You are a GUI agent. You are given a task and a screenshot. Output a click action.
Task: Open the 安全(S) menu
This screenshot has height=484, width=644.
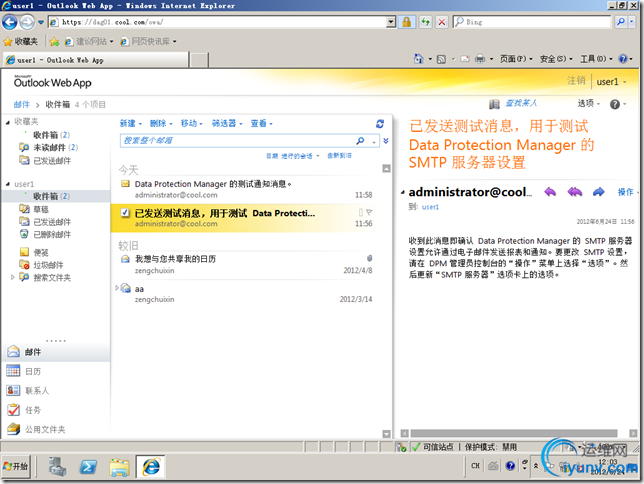pyautogui.click(x=556, y=59)
